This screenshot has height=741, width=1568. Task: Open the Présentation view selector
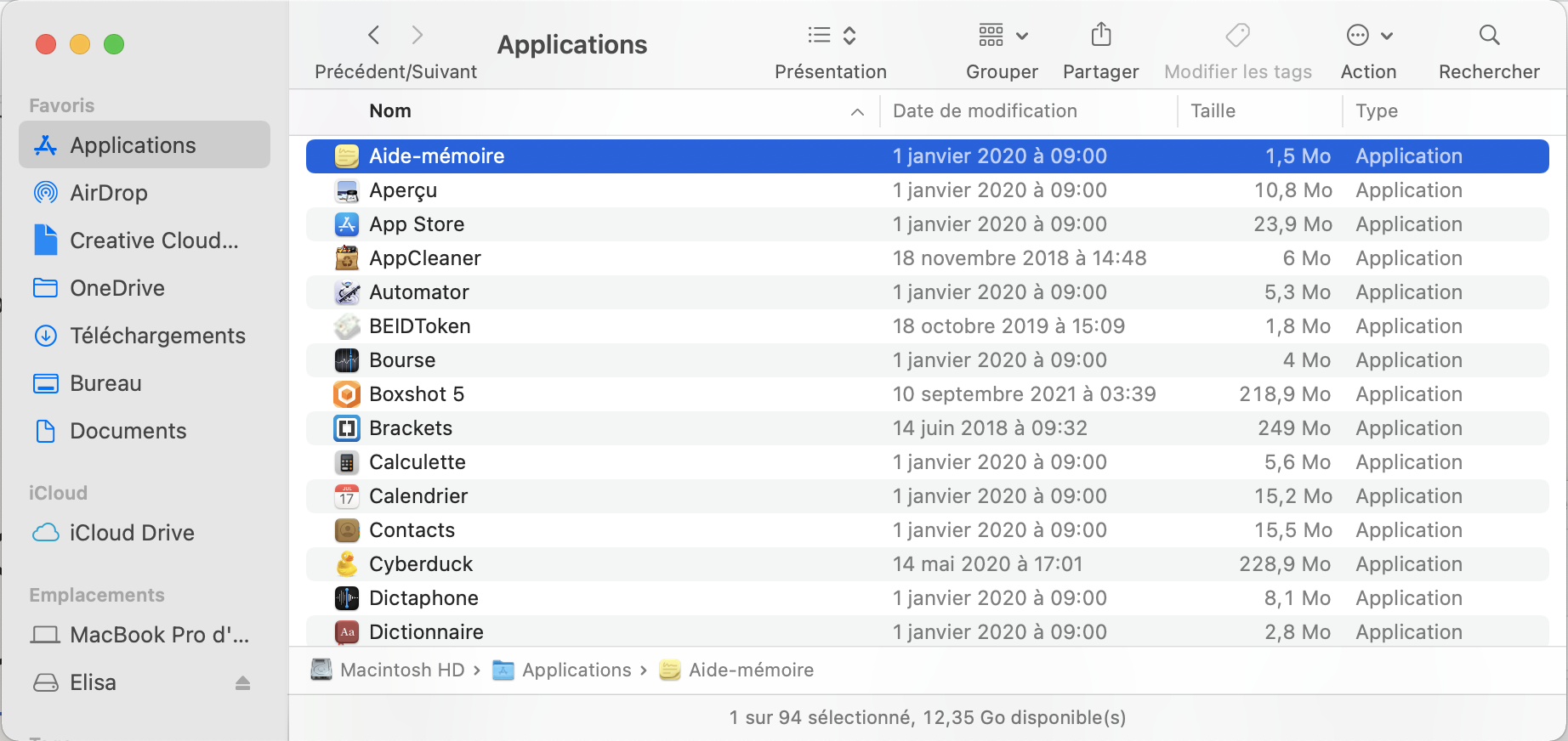click(832, 35)
